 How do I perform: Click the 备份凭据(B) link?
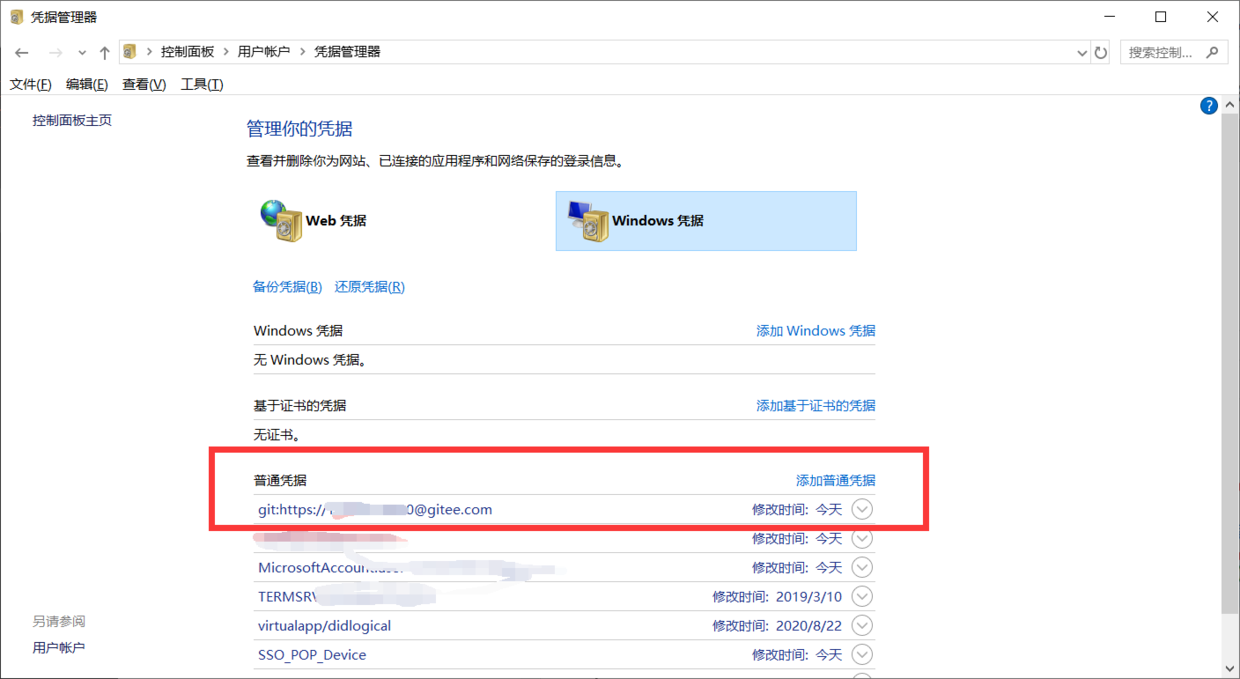(288, 287)
